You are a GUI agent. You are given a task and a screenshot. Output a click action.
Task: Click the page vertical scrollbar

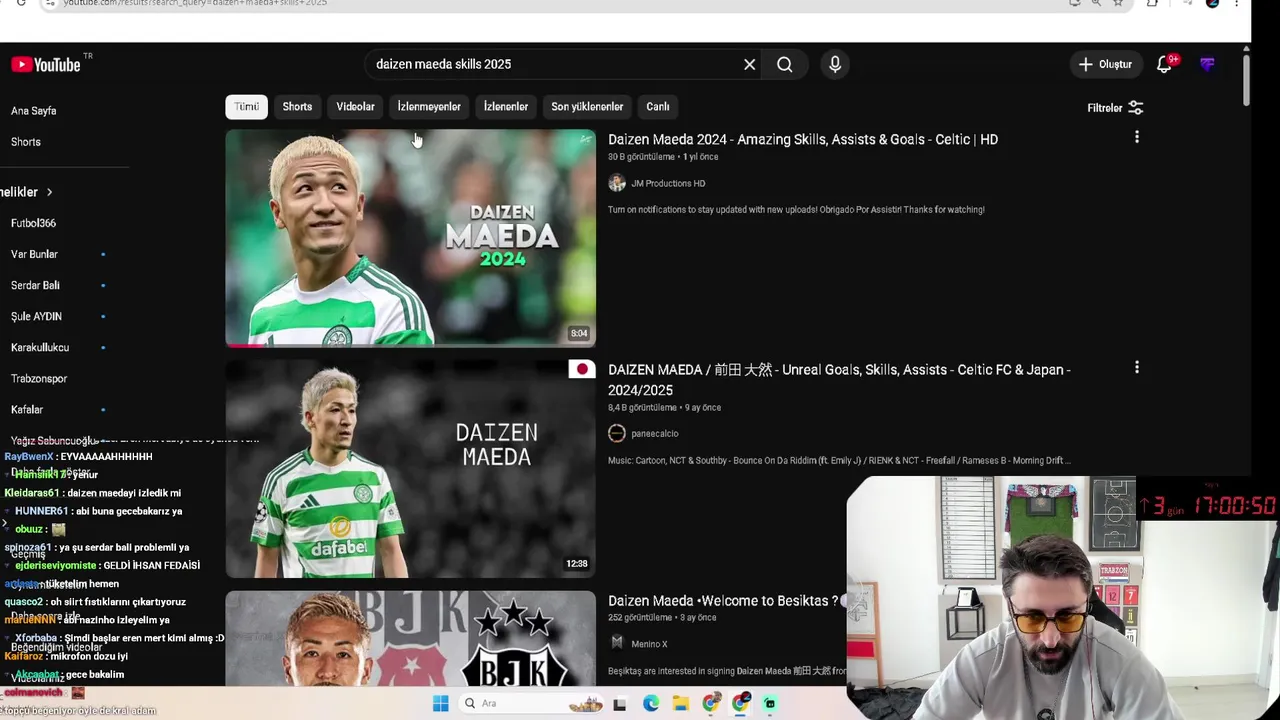tap(1245, 80)
